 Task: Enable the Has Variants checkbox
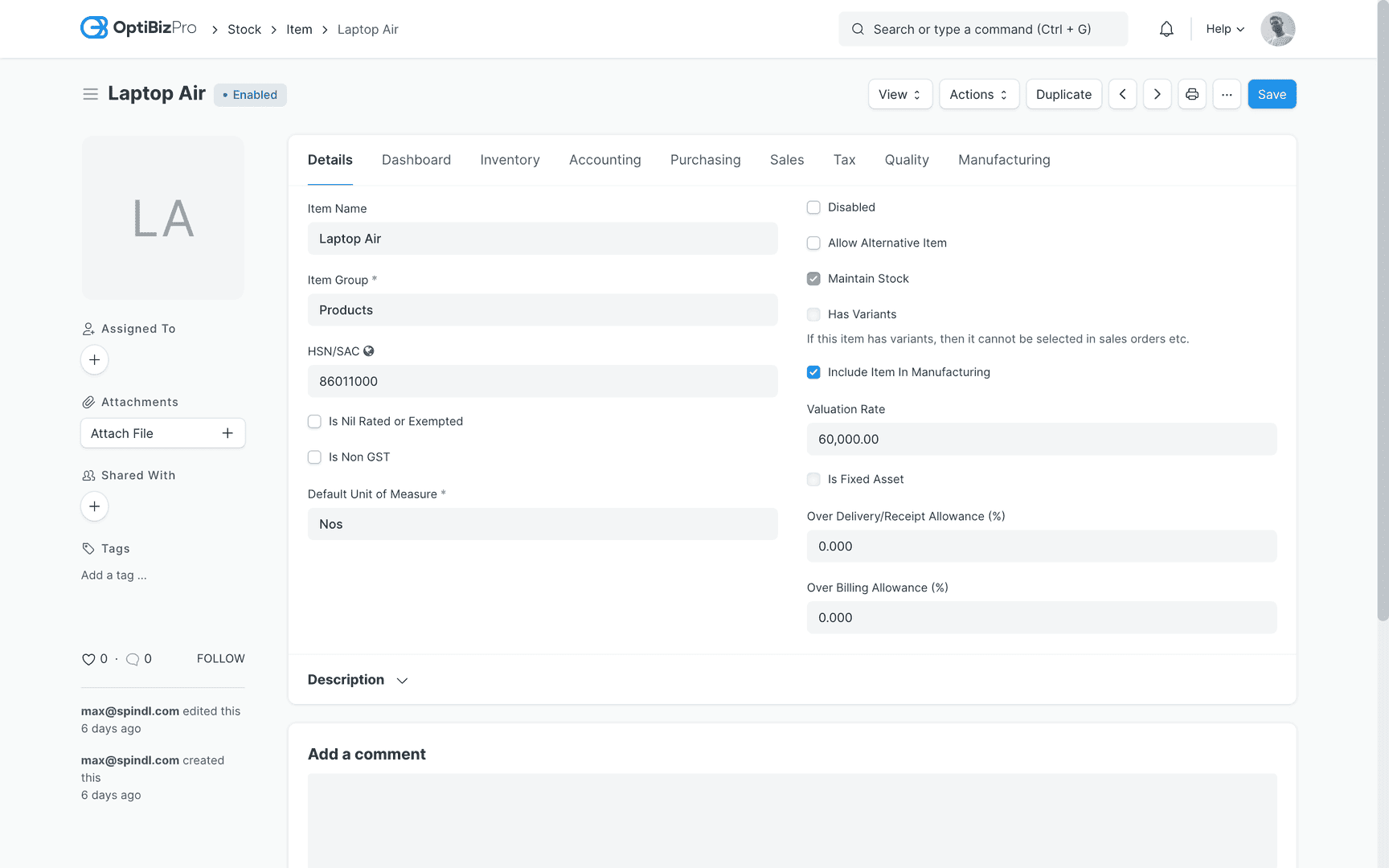point(813,314)
